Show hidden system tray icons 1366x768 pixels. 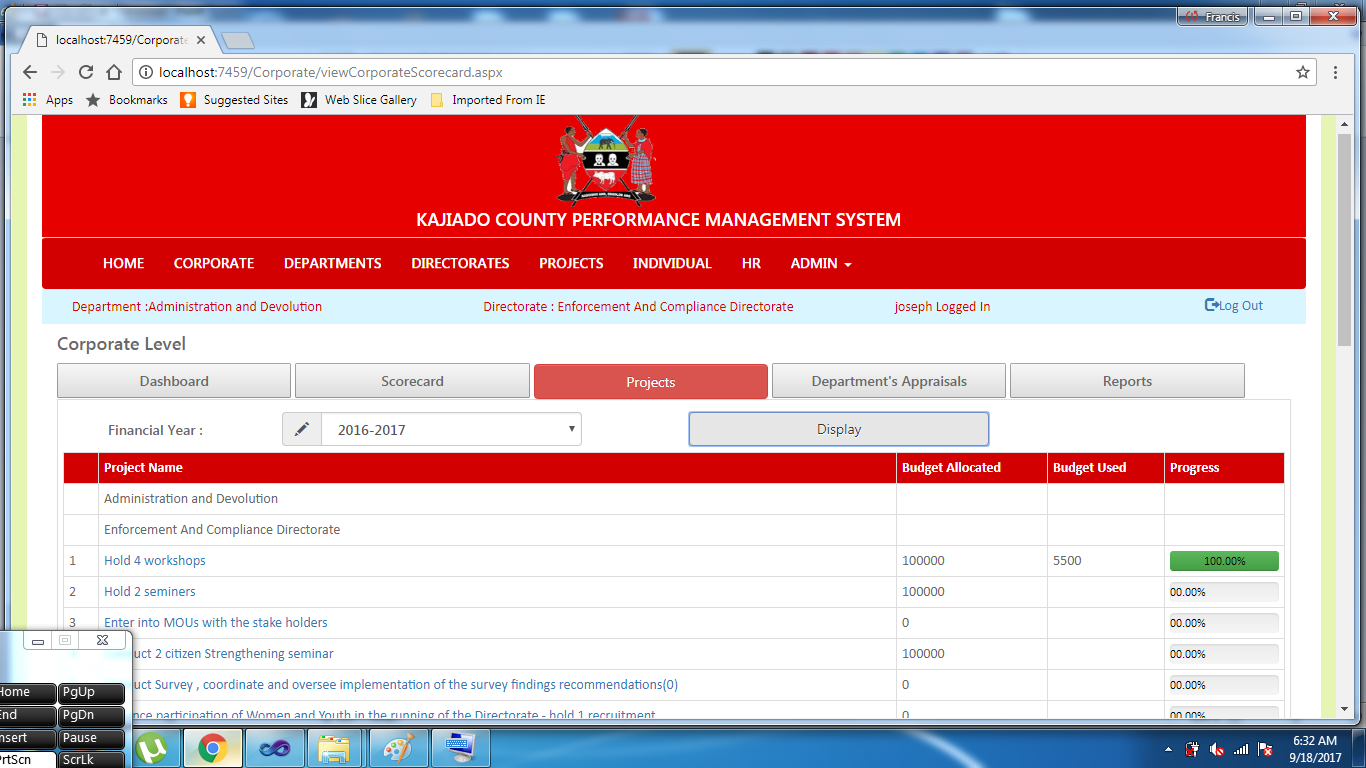tap(1169, 748)
